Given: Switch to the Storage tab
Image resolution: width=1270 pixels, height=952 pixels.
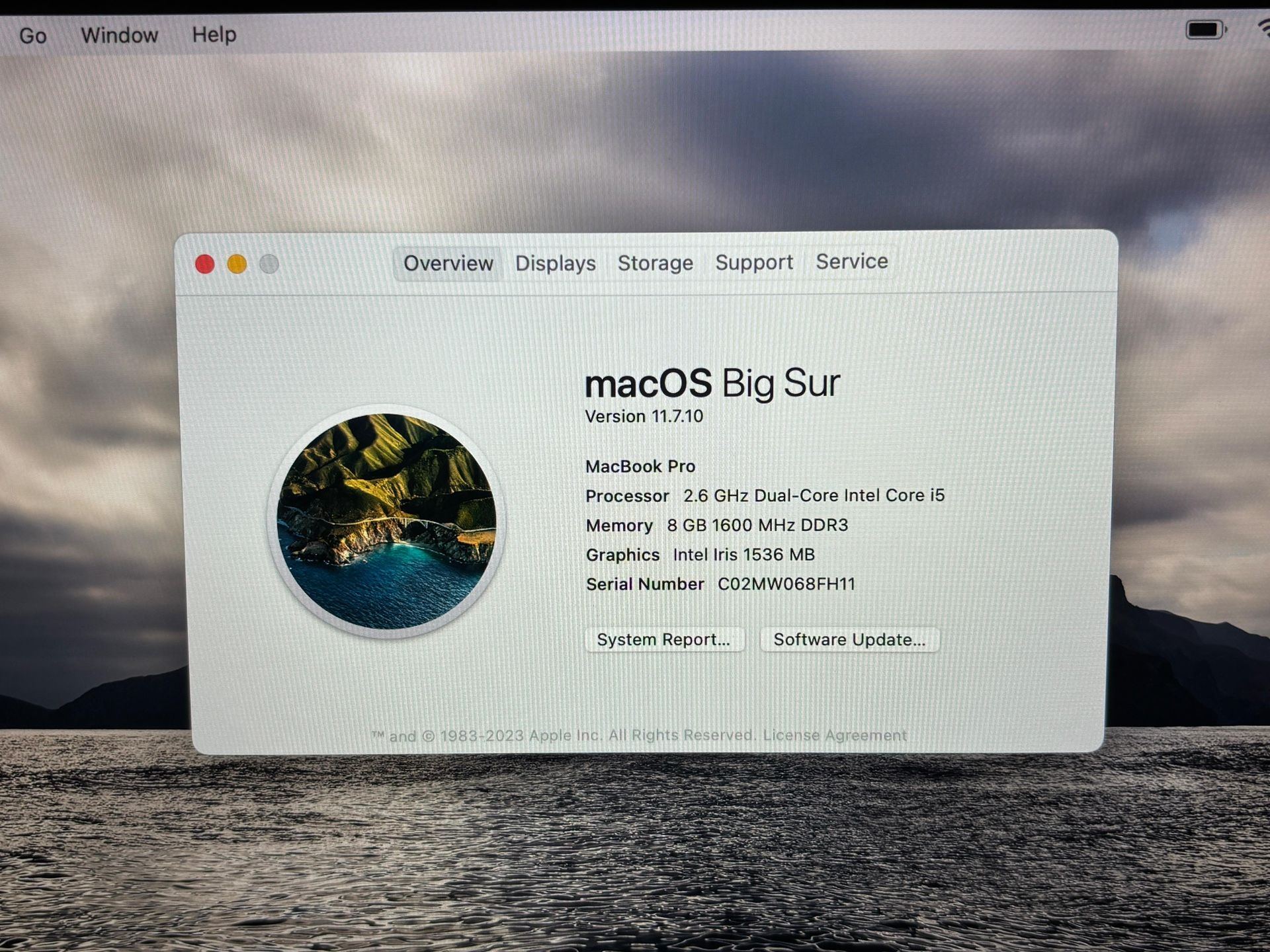Looking at the screenshot, I should [x=655, y=263].
